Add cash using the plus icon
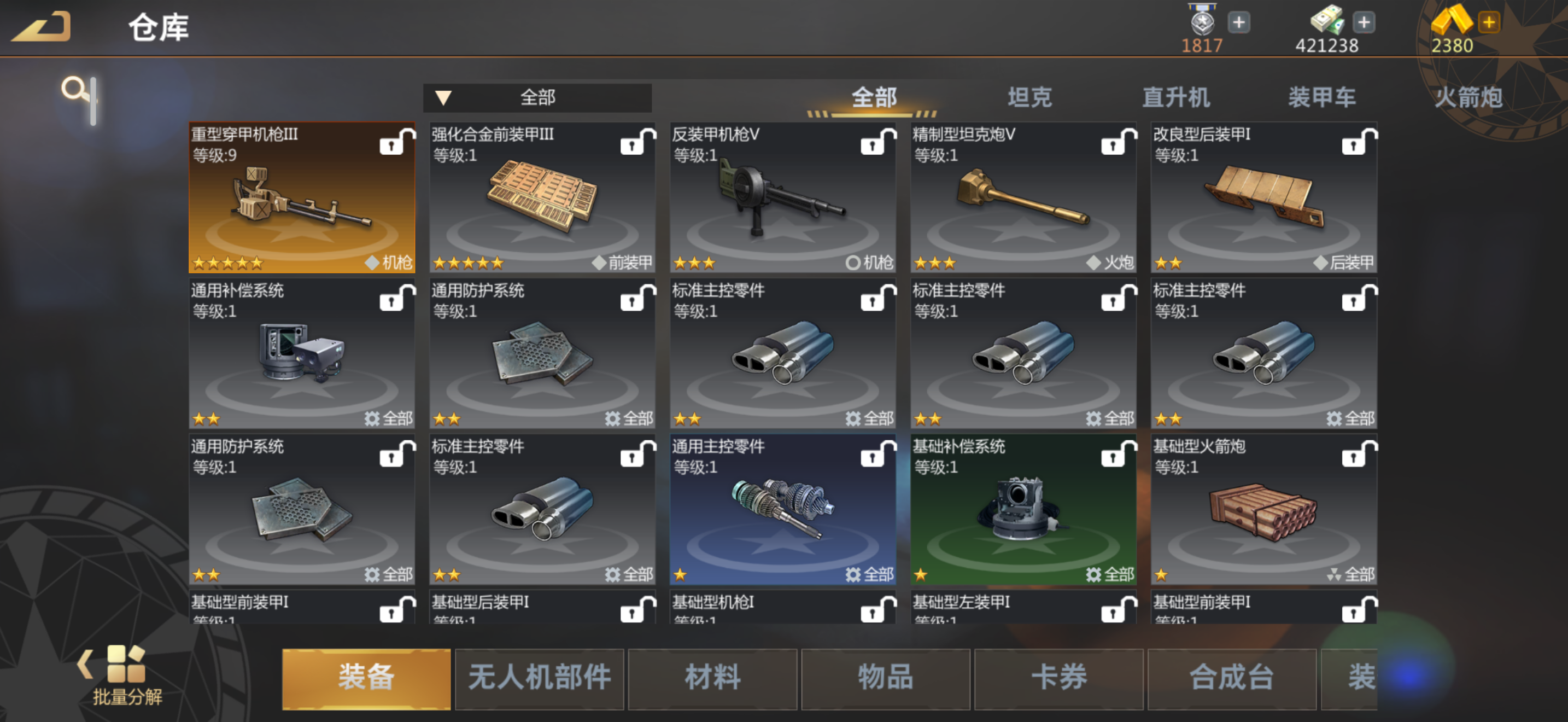Image resolution: width=1568 pixels, height=722 pixels. [x=1364, y=22]
